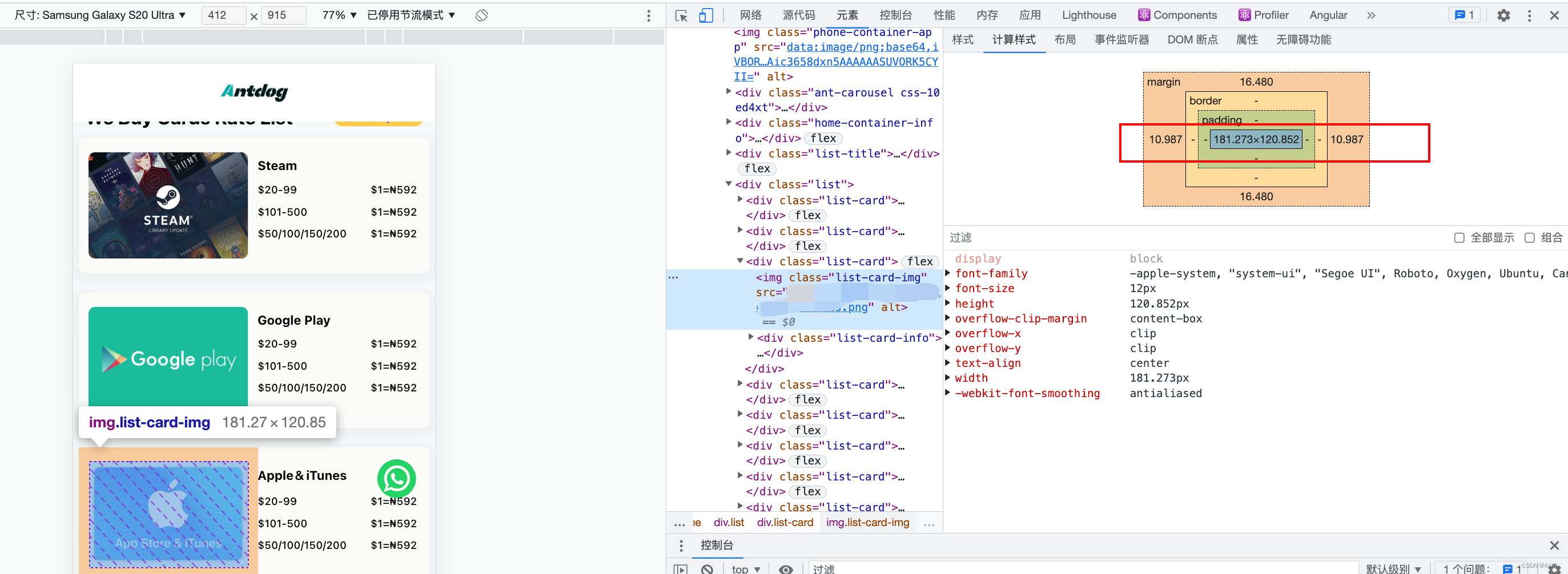Expand the font-family computed property

[948, 273]
